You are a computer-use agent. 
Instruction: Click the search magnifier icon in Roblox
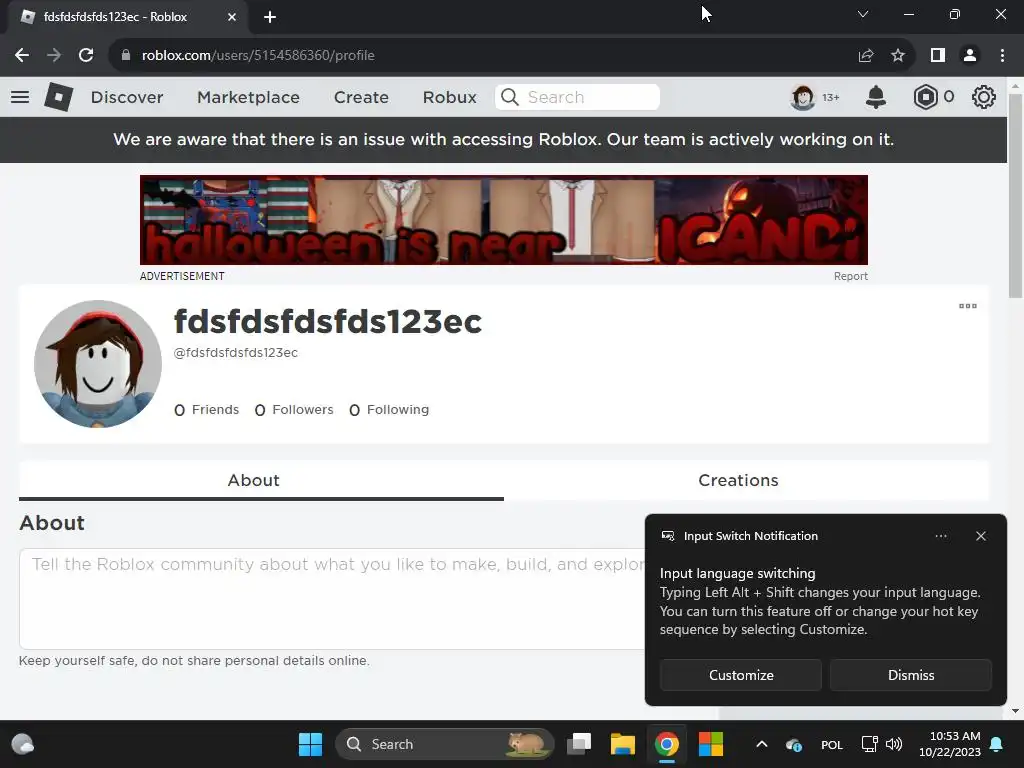tap(509, 97)
